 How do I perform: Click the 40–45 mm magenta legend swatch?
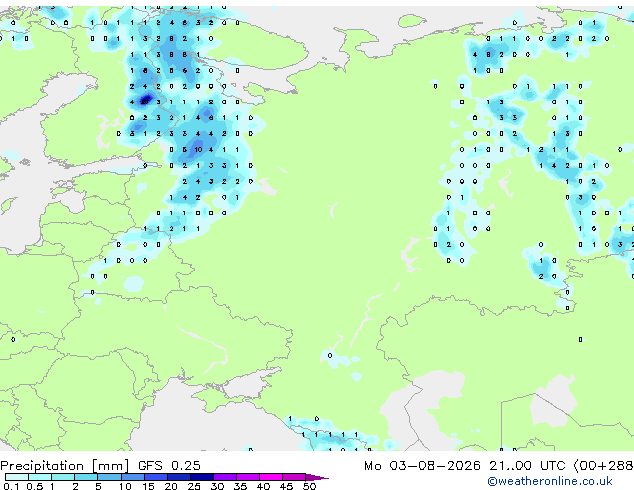[271, 477]
